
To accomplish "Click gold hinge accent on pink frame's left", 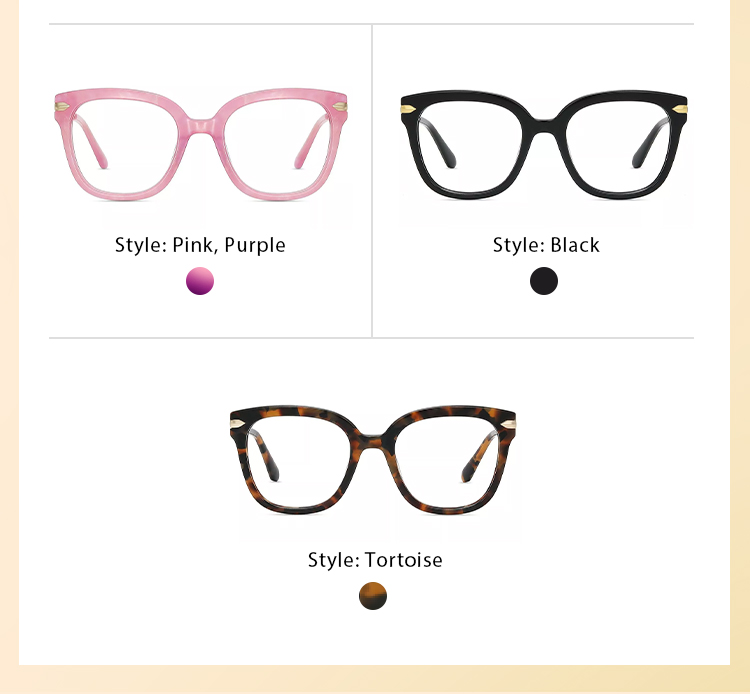I will pyautogui.click(x=62, y=106).
